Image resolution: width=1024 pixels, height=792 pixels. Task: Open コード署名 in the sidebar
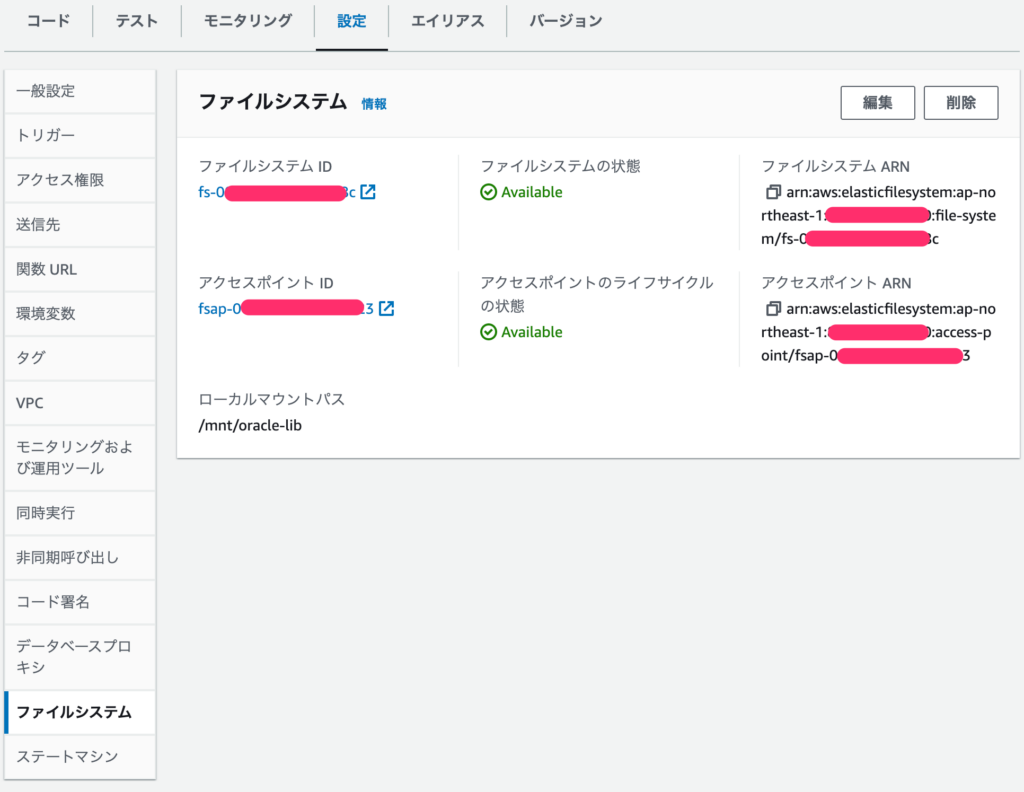80,601
